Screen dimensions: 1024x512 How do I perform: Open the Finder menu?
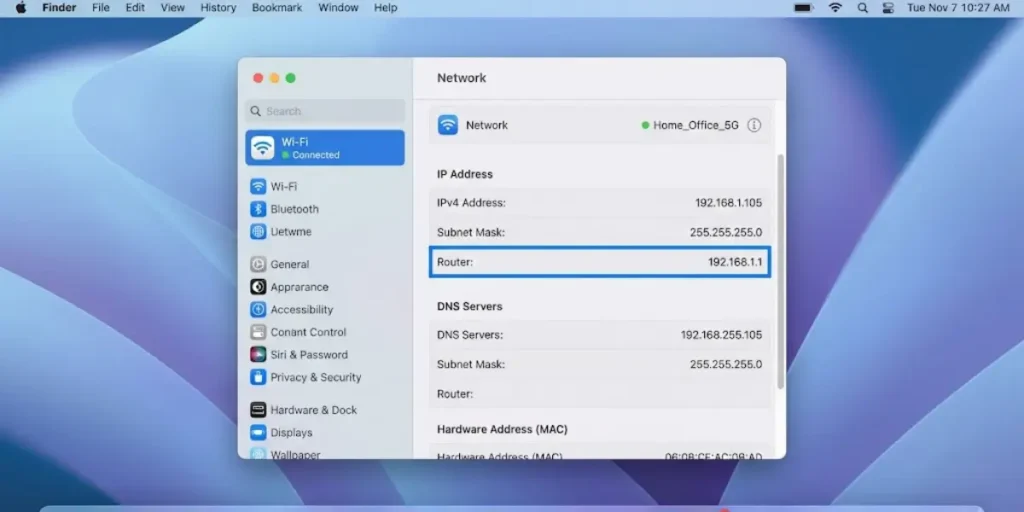pos(59,8)
